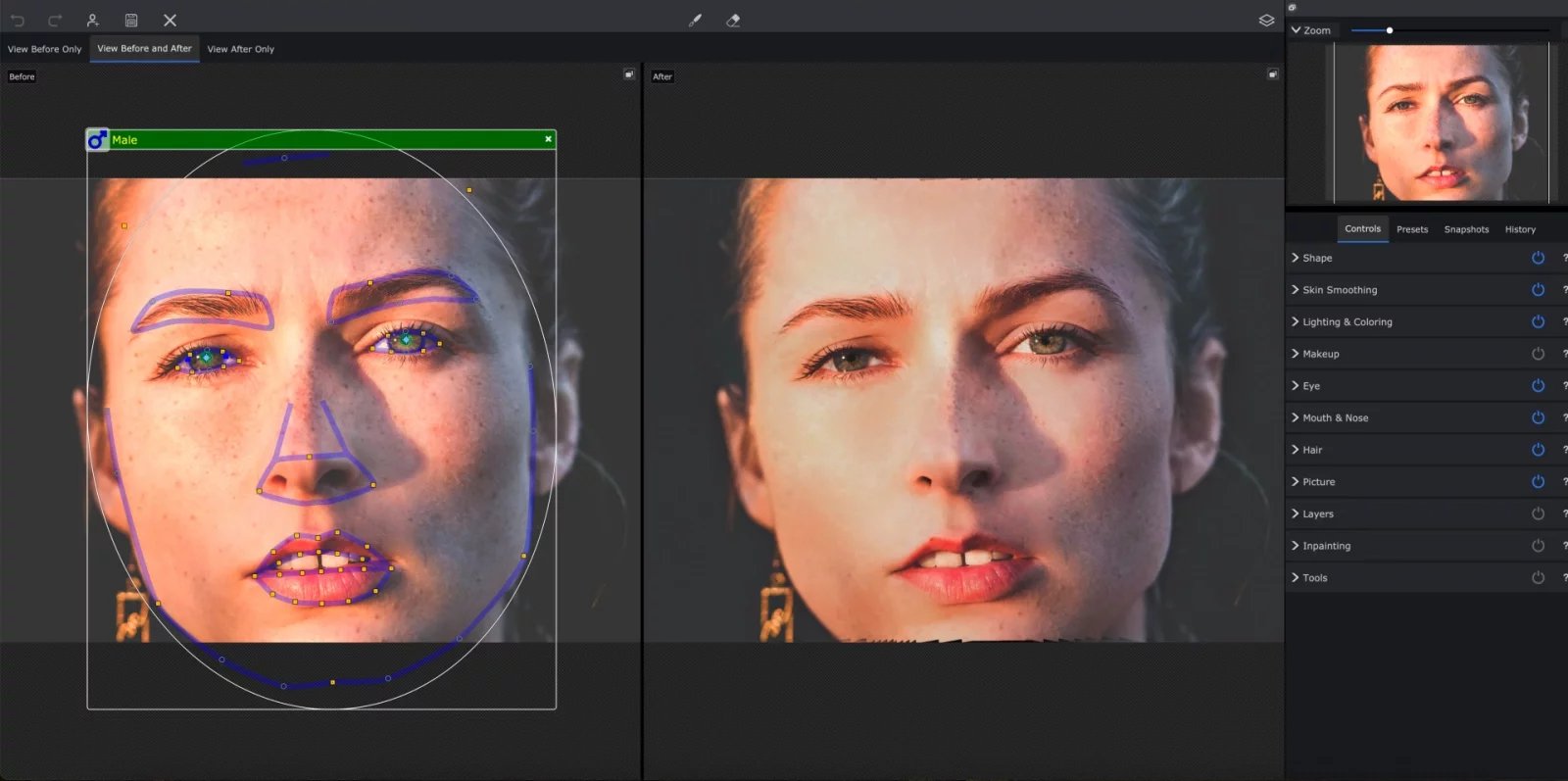Viewport: 1568px width, 781px height.
Task: Close the image with the X toolbar icon
Action: (170, 20)
